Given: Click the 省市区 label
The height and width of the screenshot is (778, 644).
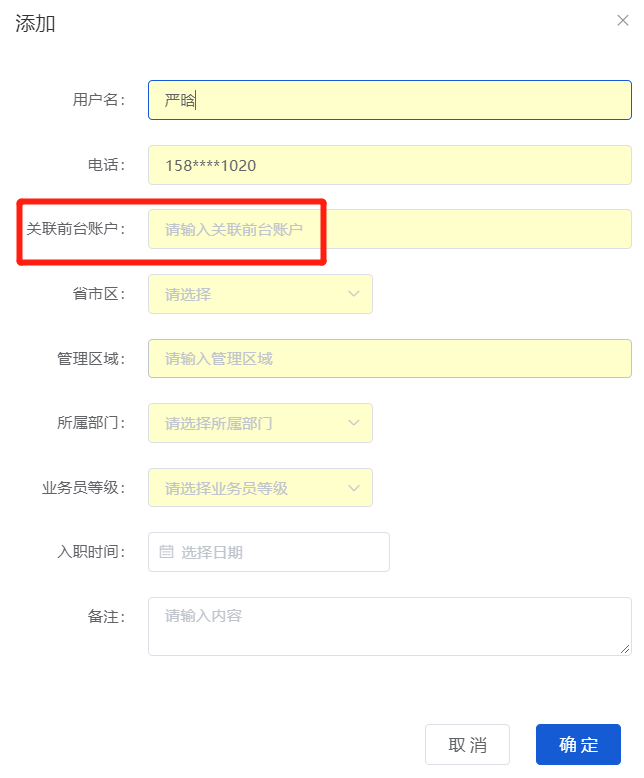Looking at the screenshot, I should [x=98, y=294].
